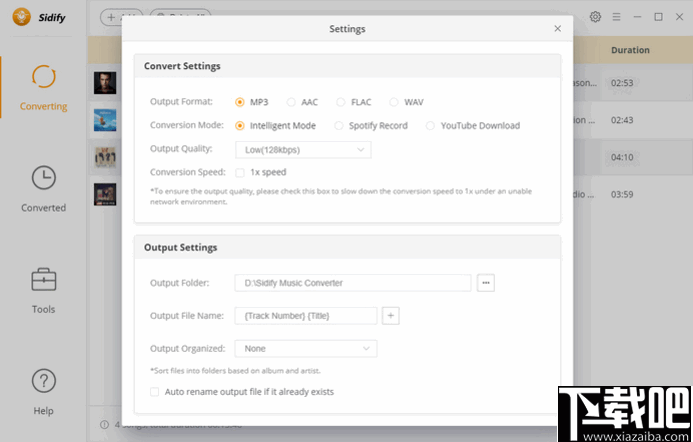Screen dimensions: 693x442
Task: Expand the Output Quality dropdown
Action: [x=303, y=150]
